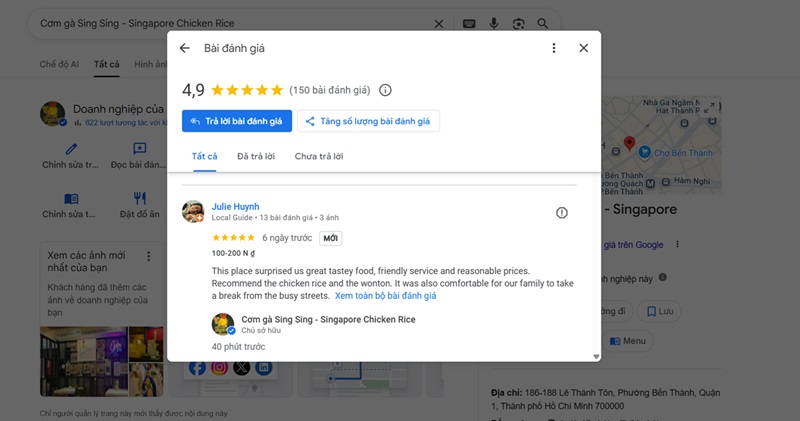Report Julie Huynh's review via flag icon
Viewport: 800px width, 421px height.
point(561,213)
